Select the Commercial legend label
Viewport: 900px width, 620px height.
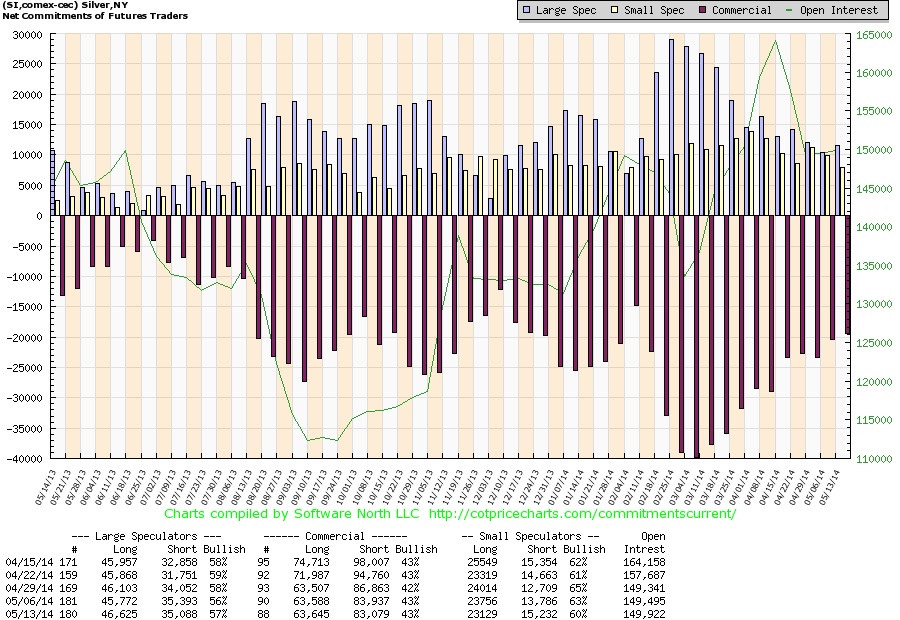tap(742, 10)
